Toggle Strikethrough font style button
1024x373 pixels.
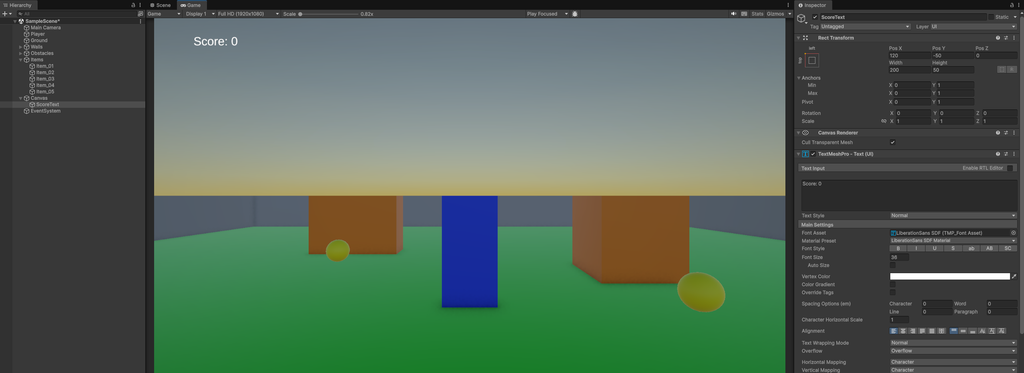coord(953,248)
